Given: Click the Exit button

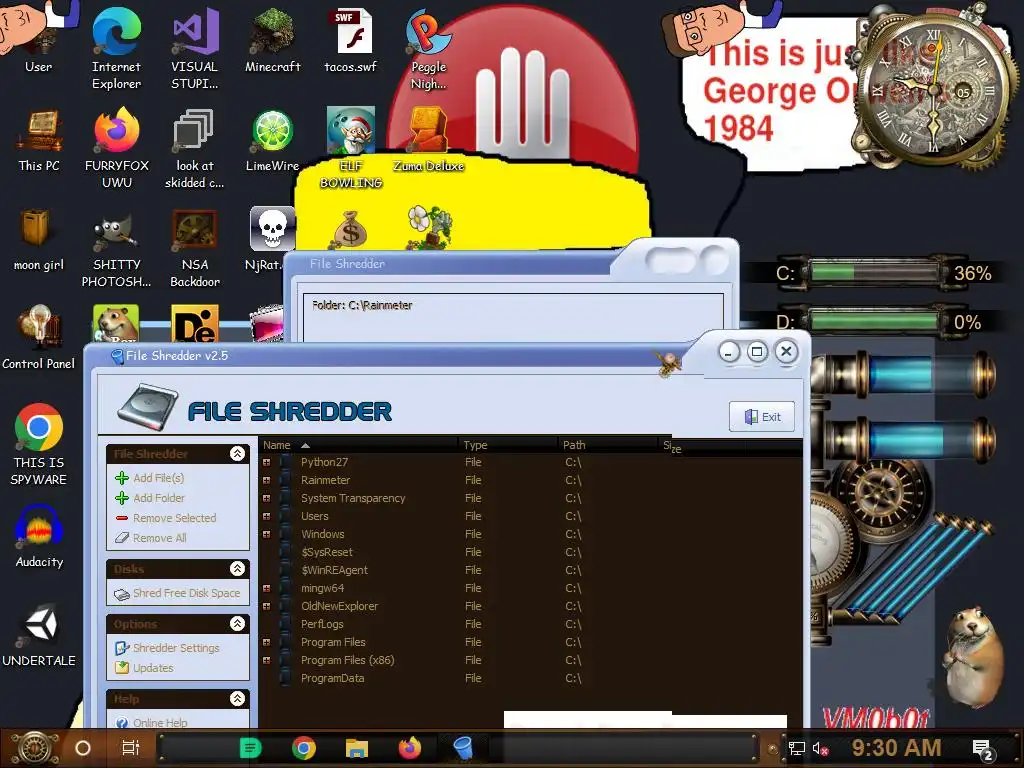Looking at the screenshot, I should pos(762,417).
